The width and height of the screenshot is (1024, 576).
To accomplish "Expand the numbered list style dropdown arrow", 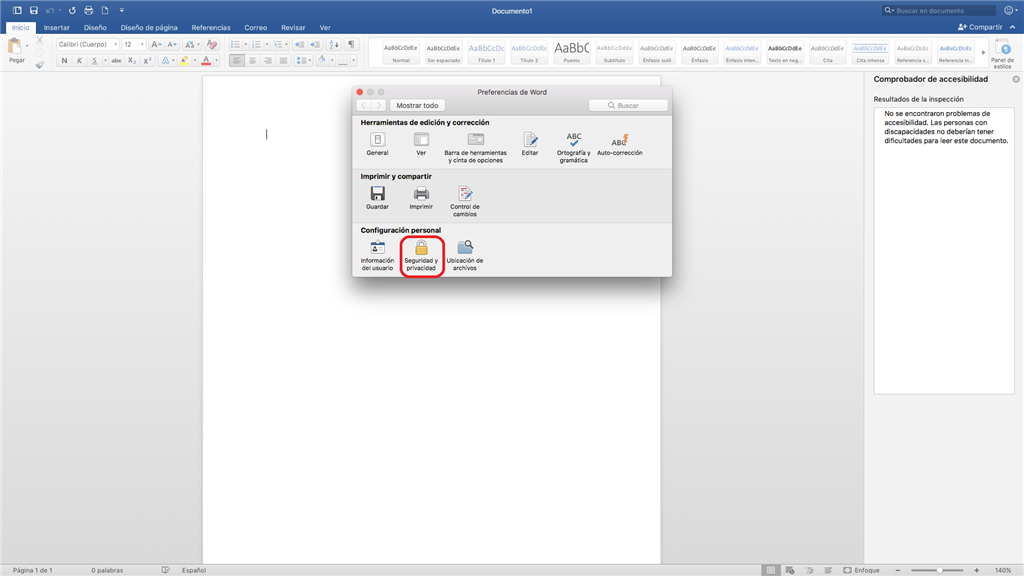I will click(x=266, y=44).
